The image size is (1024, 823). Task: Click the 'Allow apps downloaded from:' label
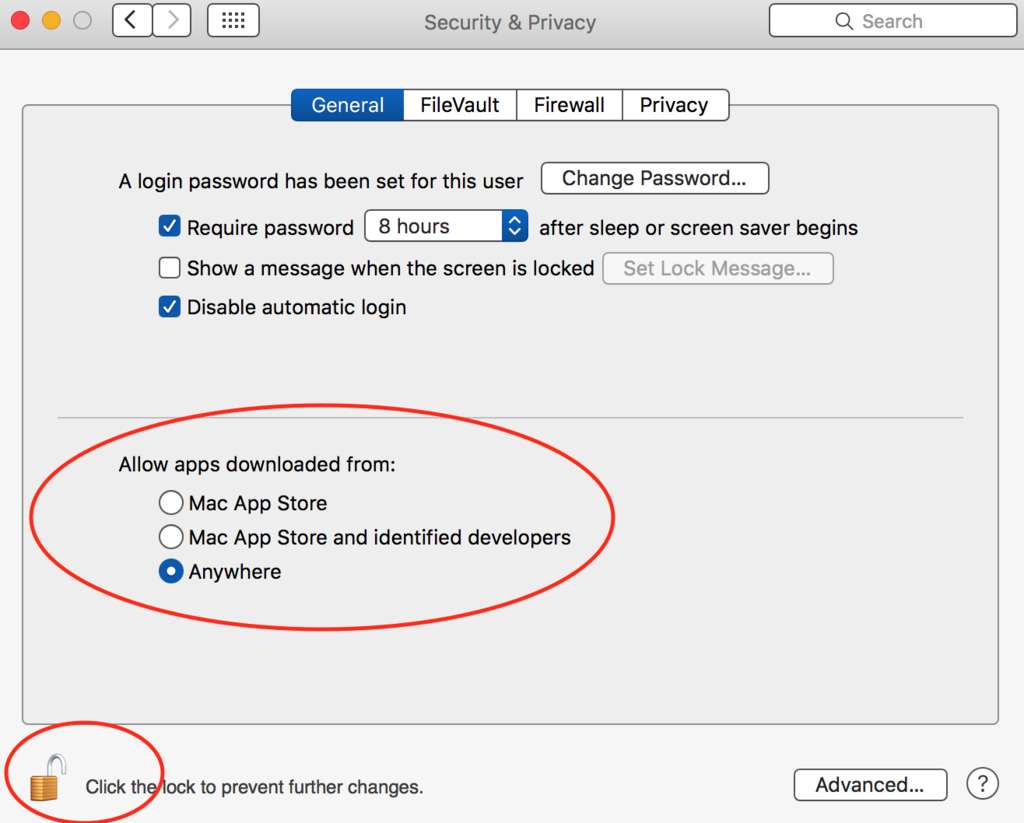coord(257,464)
